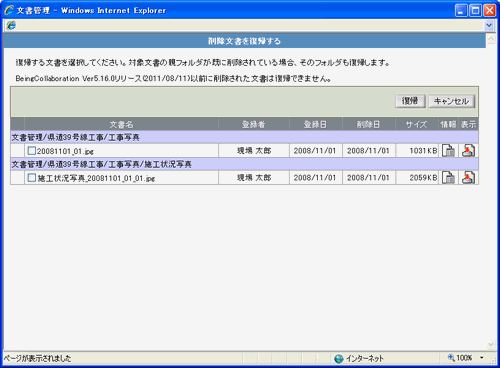Click the 100% zoom value in status bar
The image size is (500, 368).
464,358
